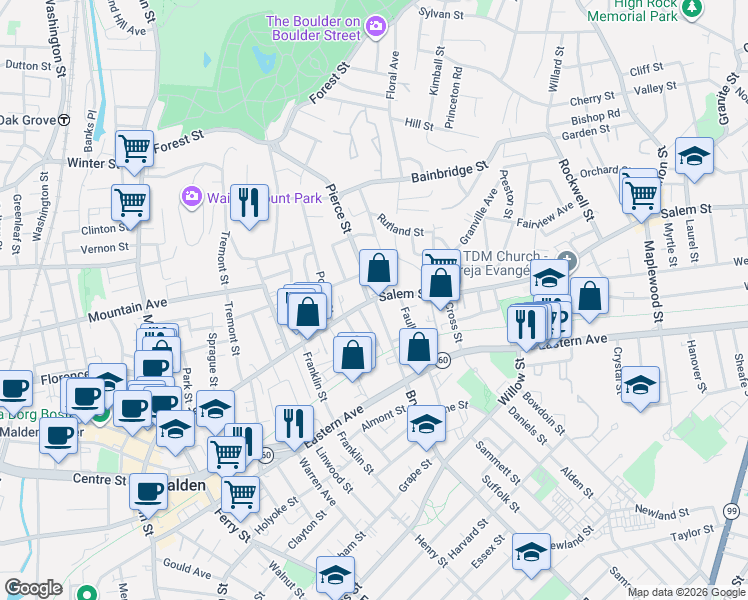Click the Map data ©2026 Google attribution
Viewport: 748px width, 600px height.
click(686, 593)
